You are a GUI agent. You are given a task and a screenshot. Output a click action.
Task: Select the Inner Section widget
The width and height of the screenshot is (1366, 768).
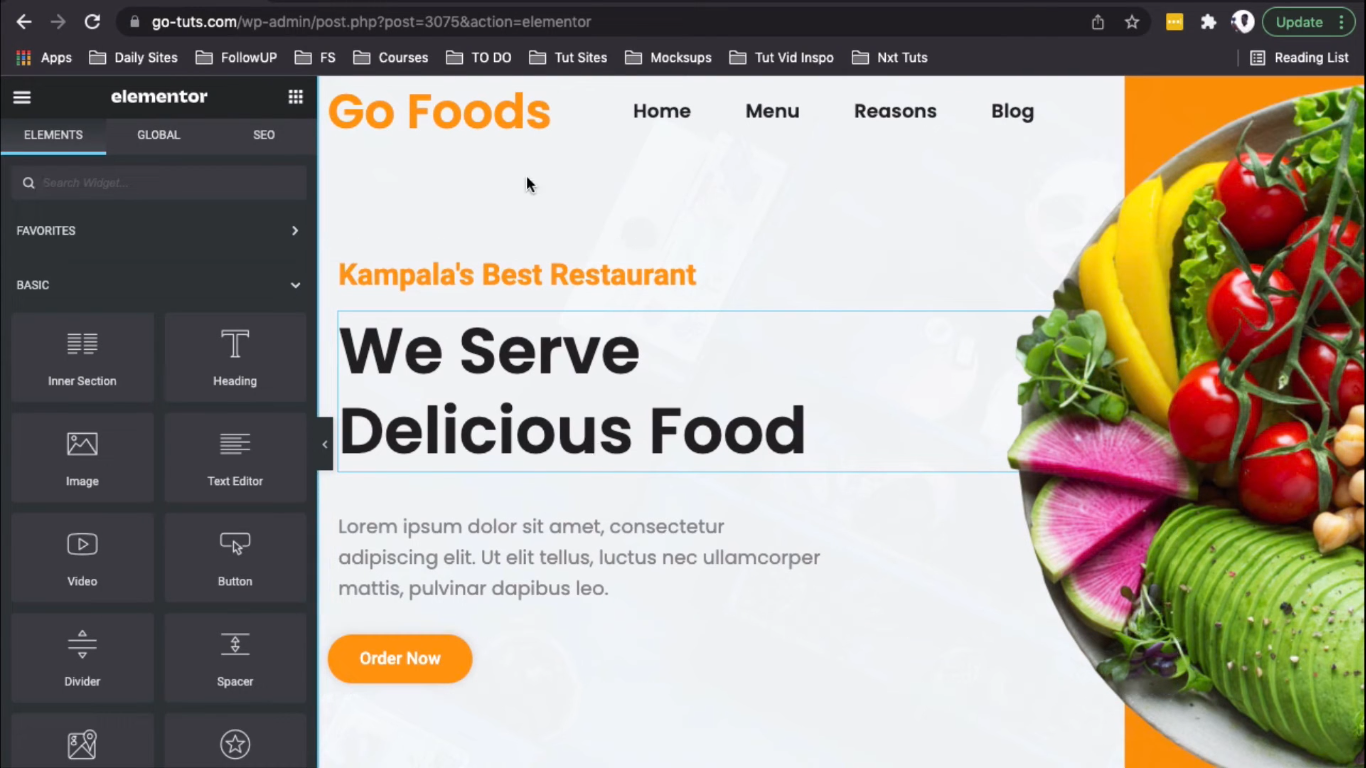(82, 357)
